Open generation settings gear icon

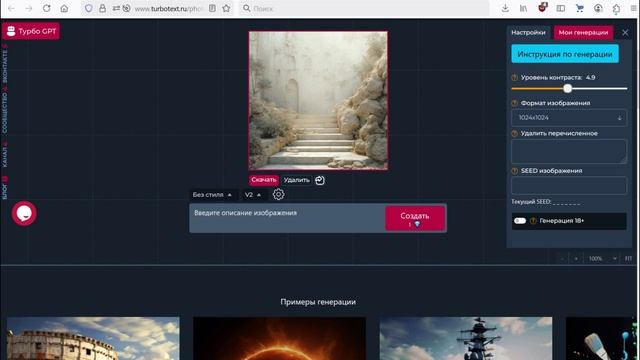278,194
